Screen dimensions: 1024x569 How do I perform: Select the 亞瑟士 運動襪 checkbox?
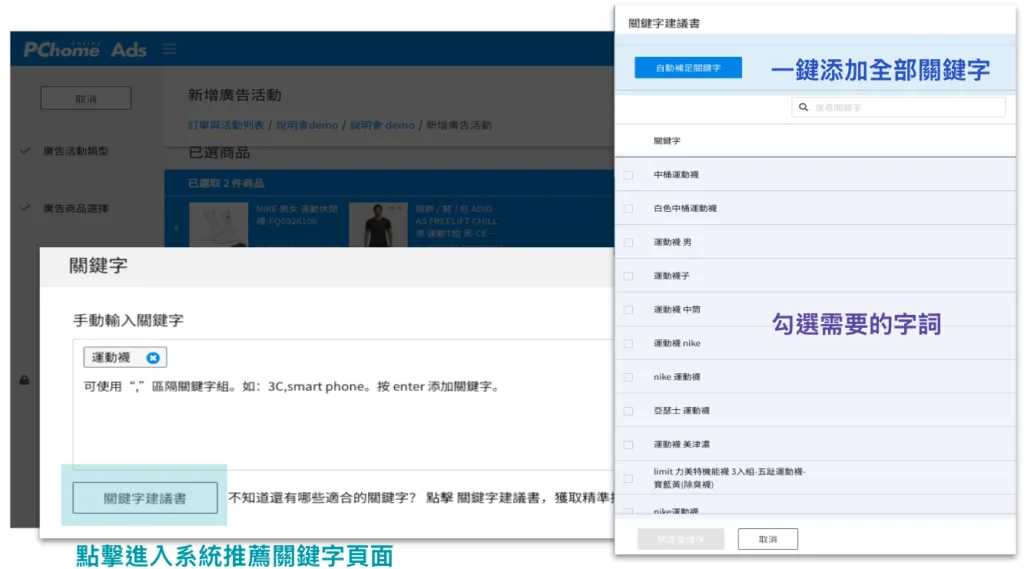pos(628,411)
